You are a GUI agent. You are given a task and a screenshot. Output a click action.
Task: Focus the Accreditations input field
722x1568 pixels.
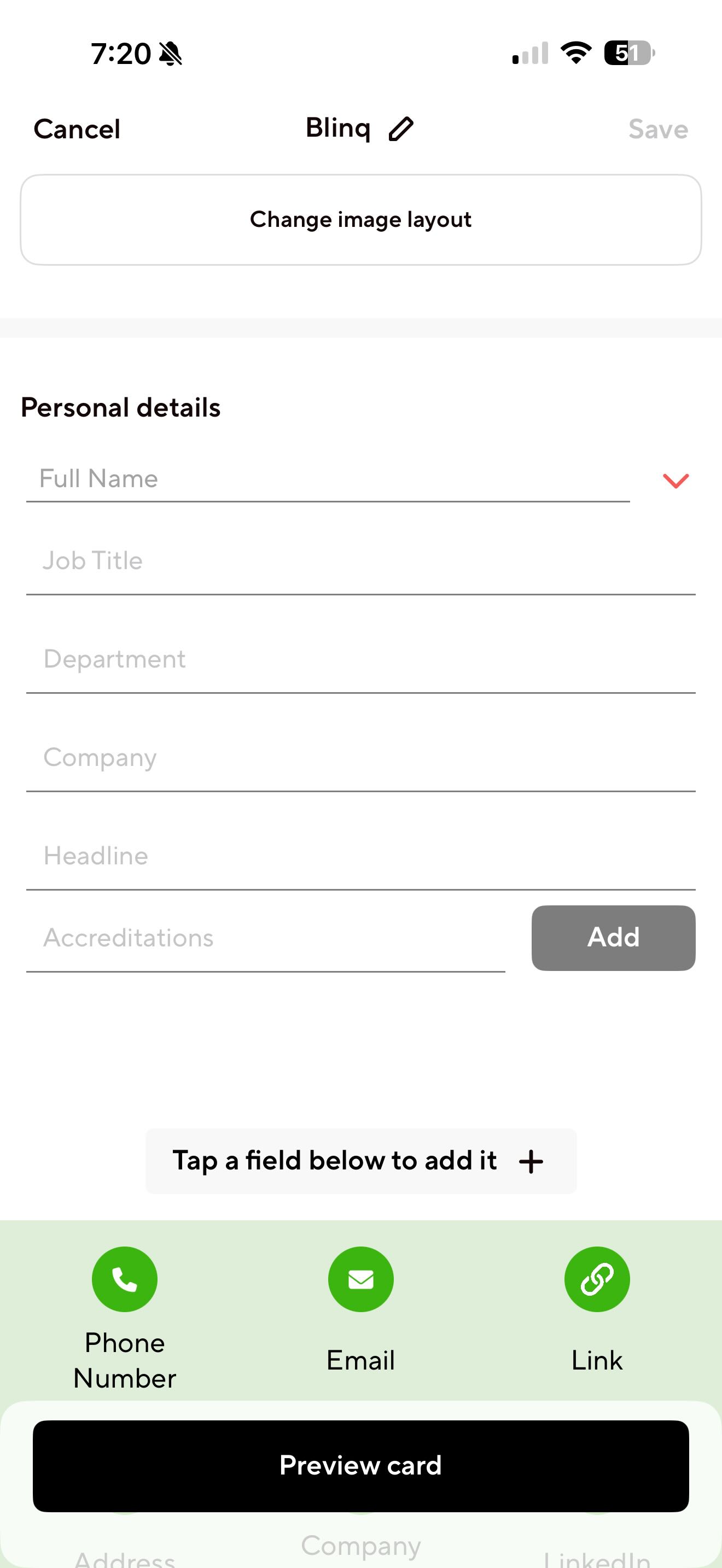tap(265, 939)
